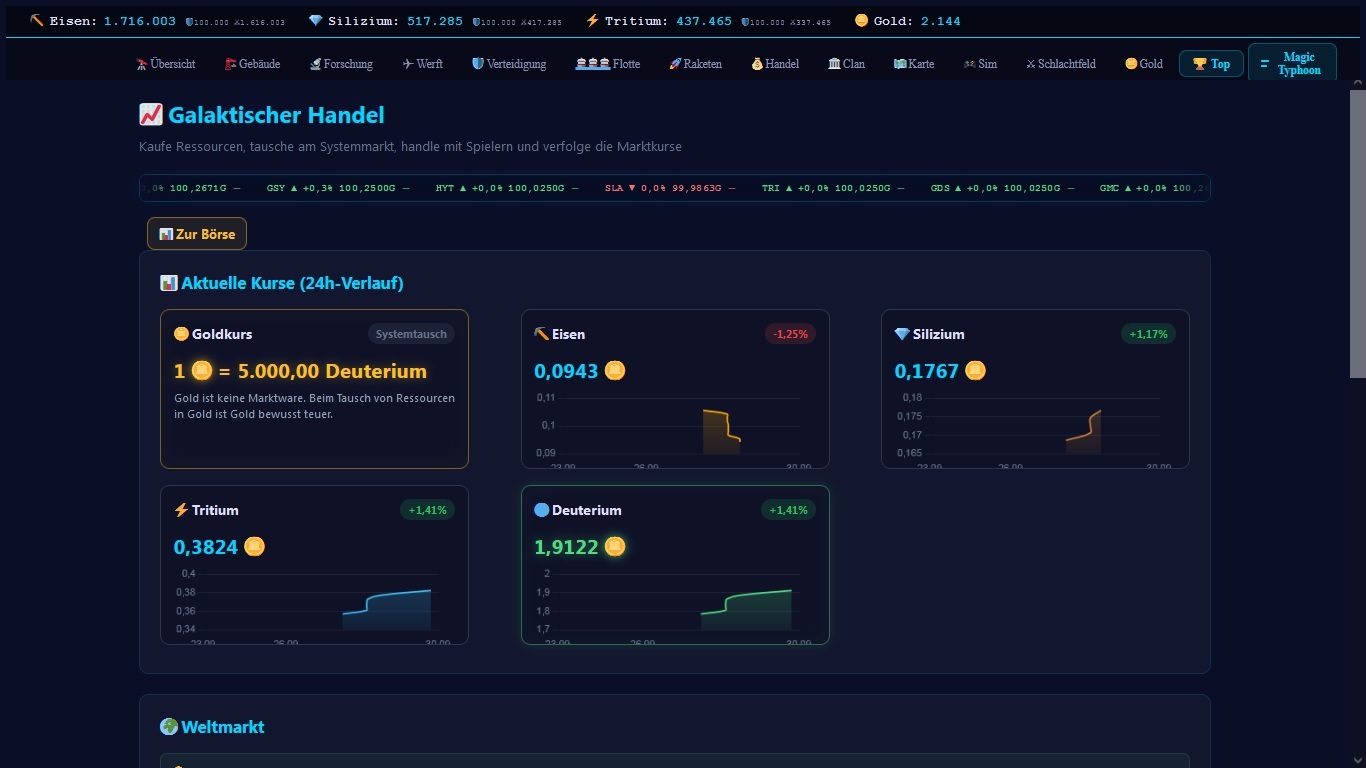Open the Karte view
The height and width of the screenshot is (768, 1366).
(914, 64)
